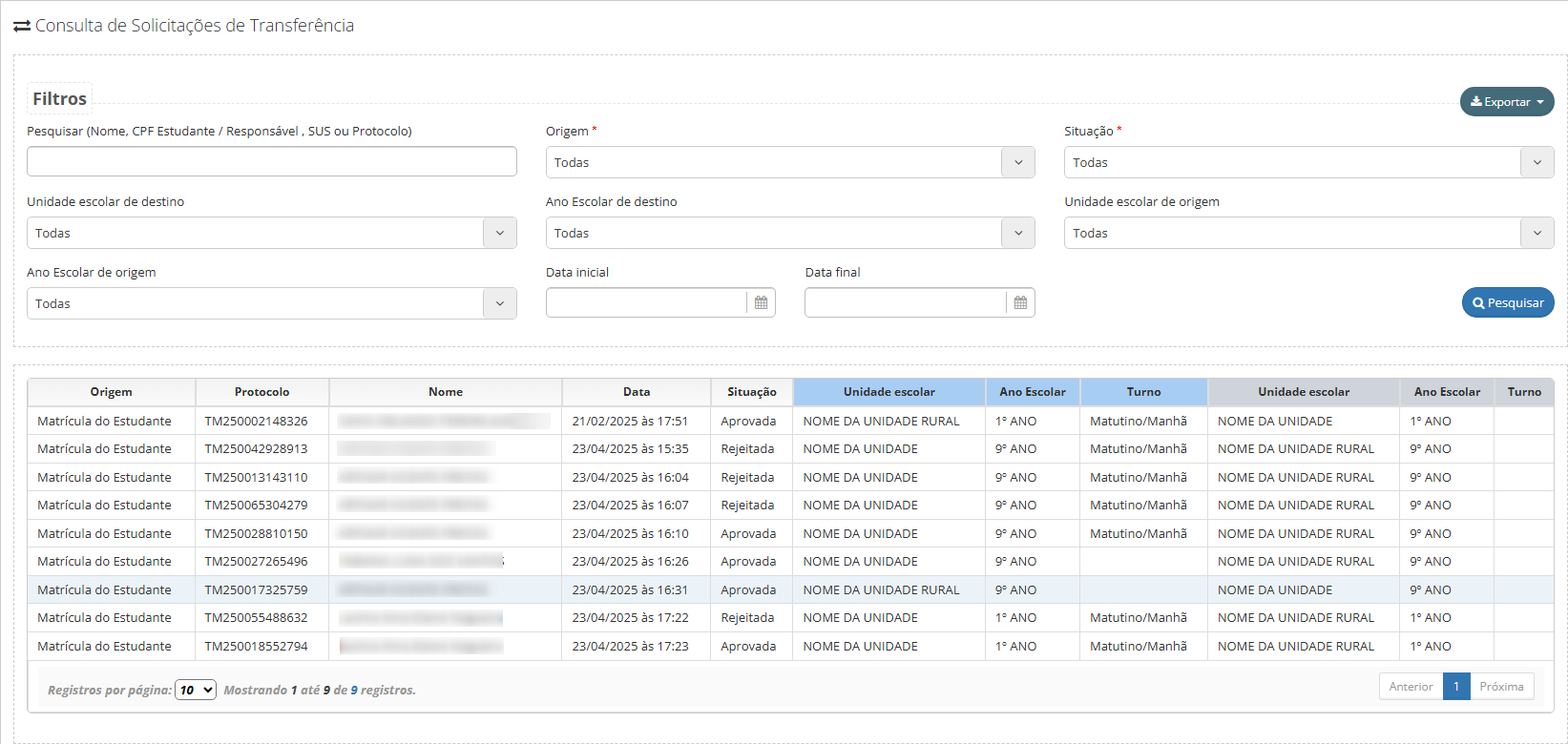Click the Data final date field
The height and width of the screenshot is (744, 1568).
[x=906, y=302]
